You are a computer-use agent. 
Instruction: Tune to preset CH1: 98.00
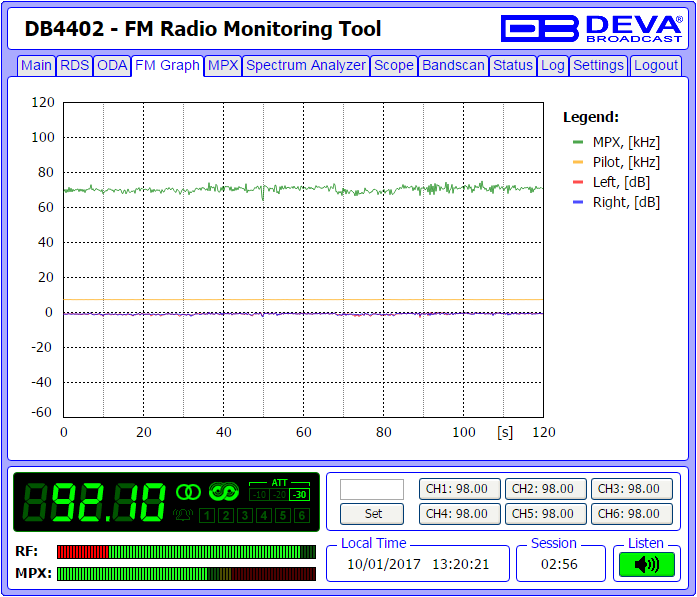click(x=460, y=489)
